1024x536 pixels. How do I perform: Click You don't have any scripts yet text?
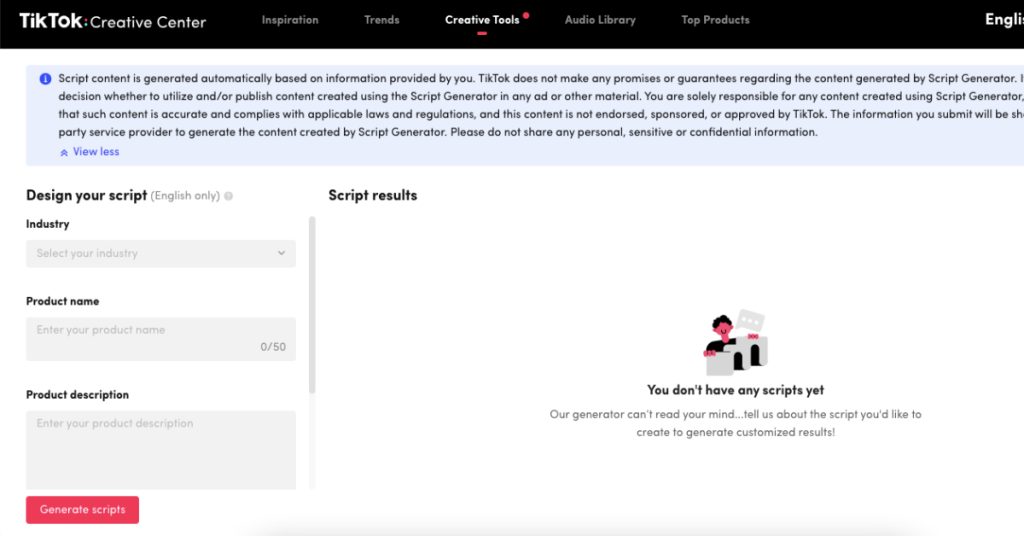(x=735, y=390)
